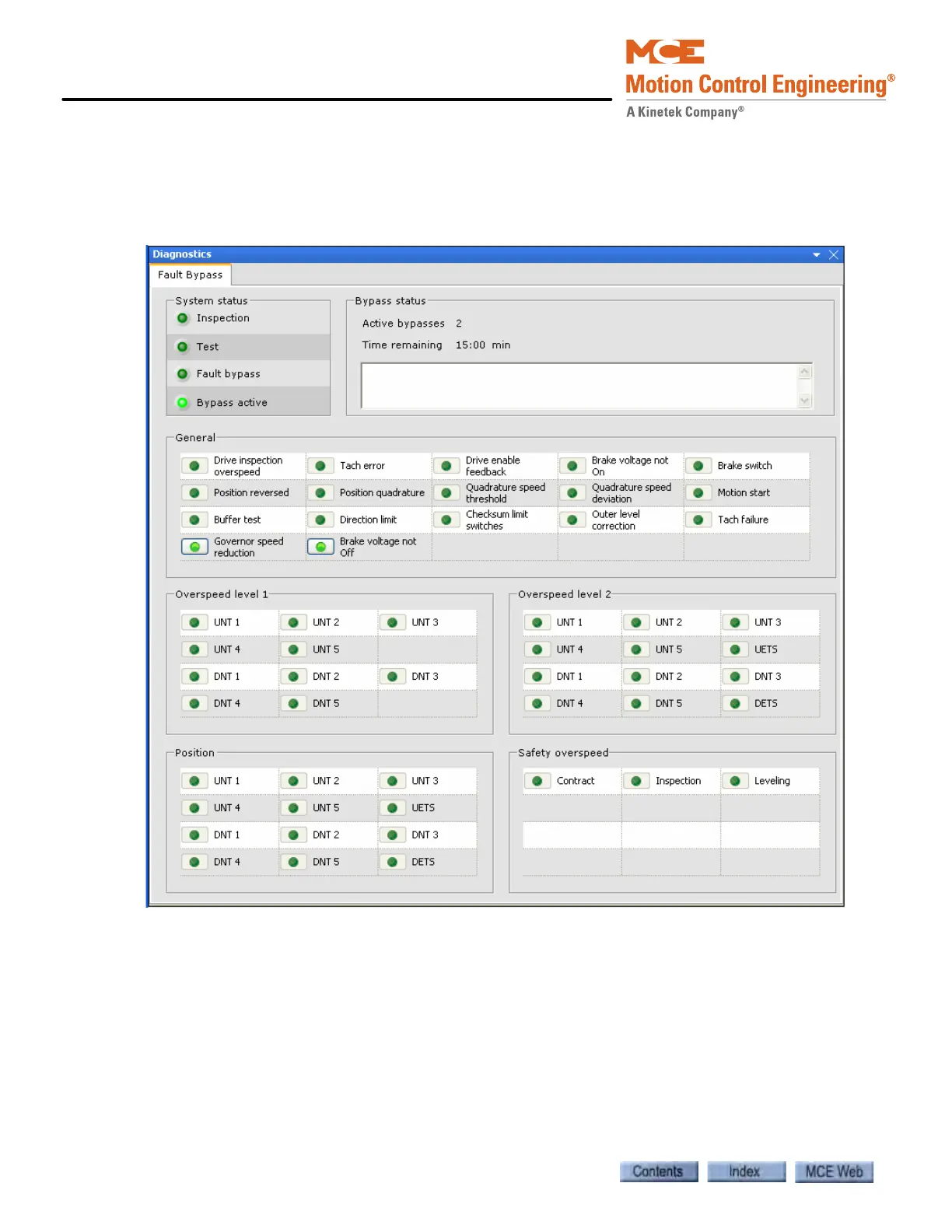Click UNT 4 LED in Position group
952x1232 pixels.
coord(194,808)
